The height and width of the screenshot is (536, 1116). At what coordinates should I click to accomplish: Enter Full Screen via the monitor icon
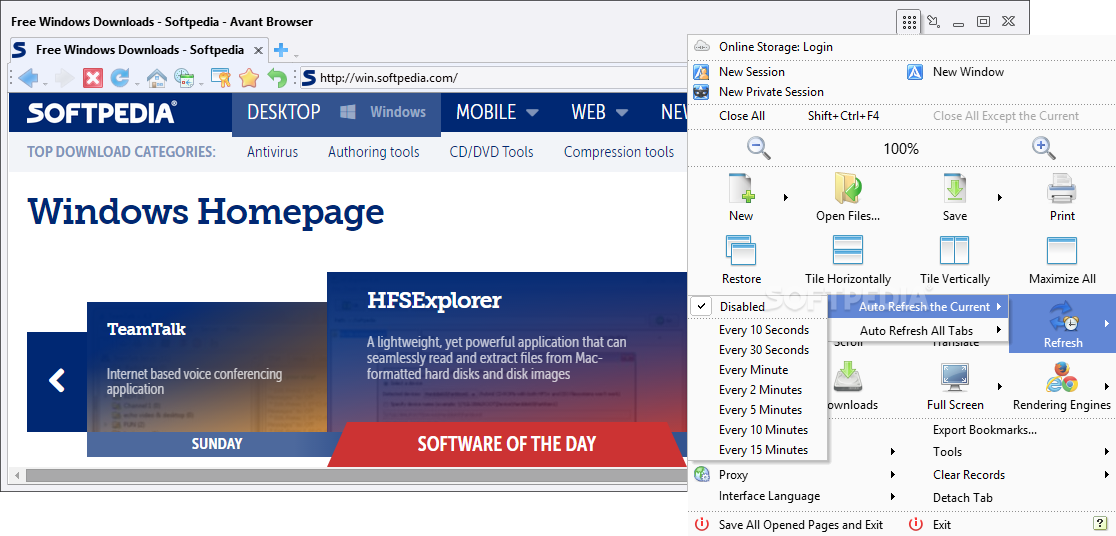955,377
